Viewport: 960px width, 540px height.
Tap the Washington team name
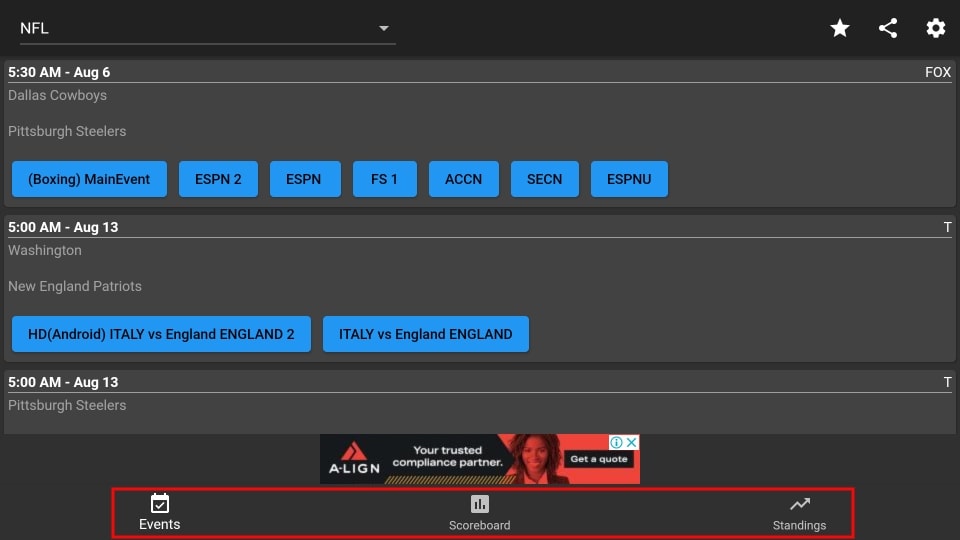pyautogui.click(x=45, y=250)
